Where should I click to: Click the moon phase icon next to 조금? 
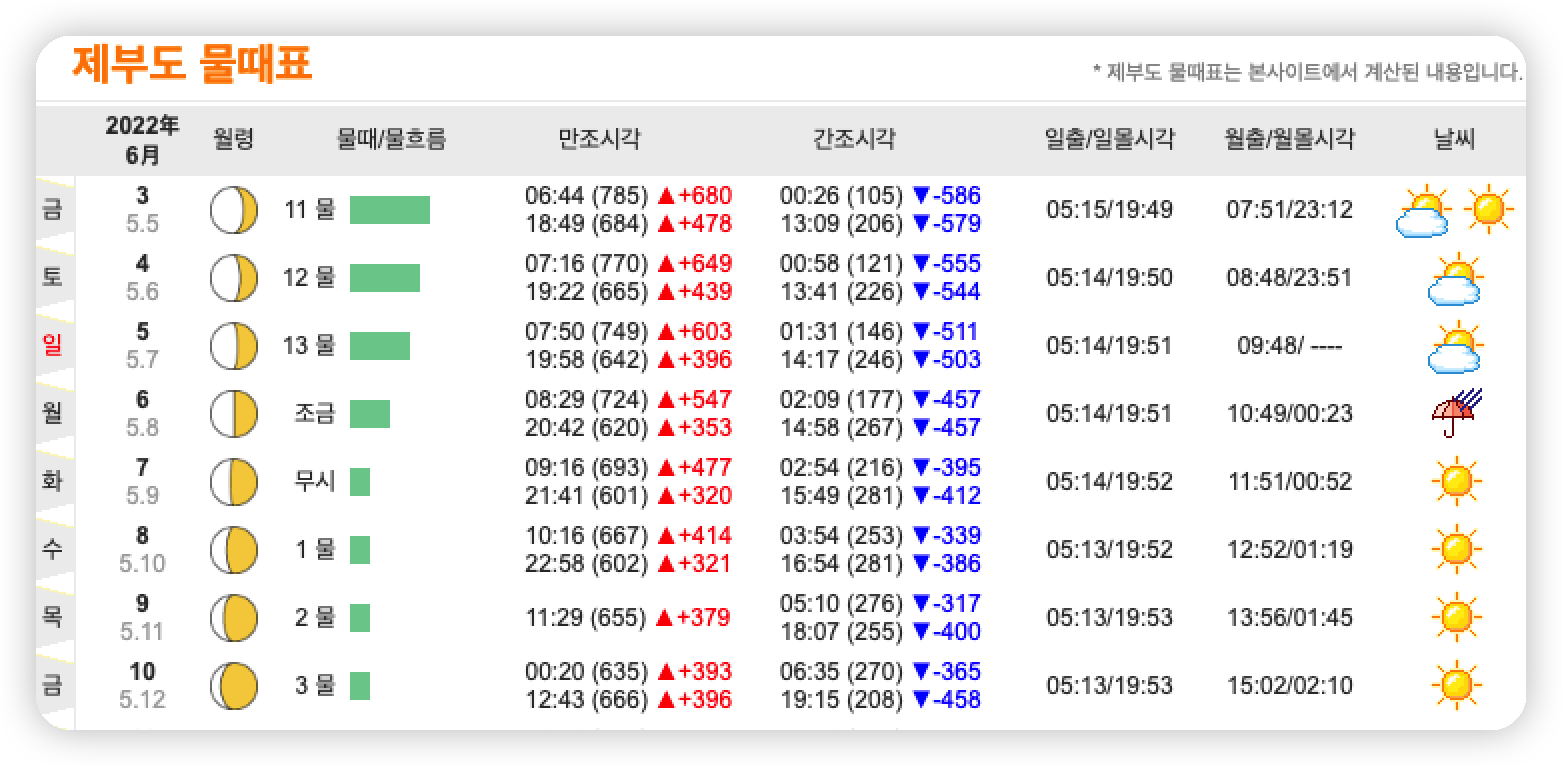click(233, 413)
